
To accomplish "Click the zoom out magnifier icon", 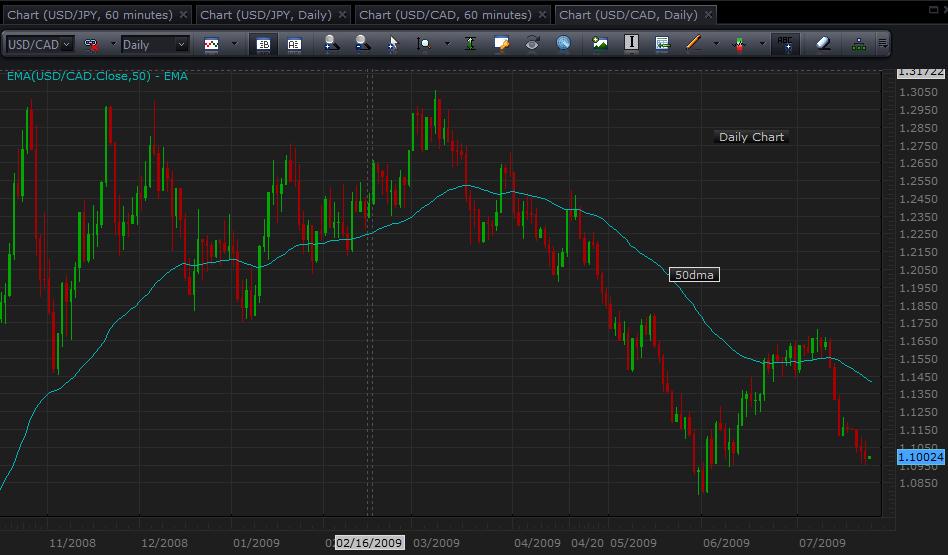I will click(363, 44).
